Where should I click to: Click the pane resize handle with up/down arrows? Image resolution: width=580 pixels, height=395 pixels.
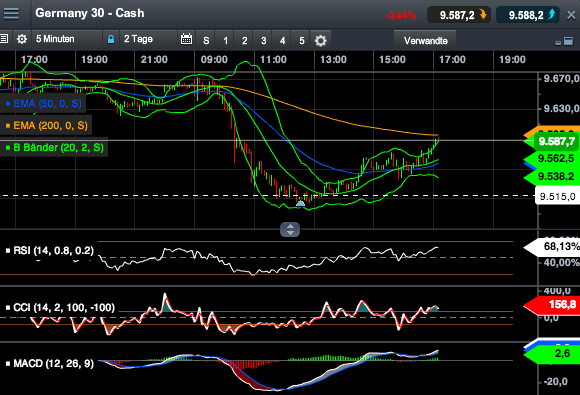(x=290, y=229)
